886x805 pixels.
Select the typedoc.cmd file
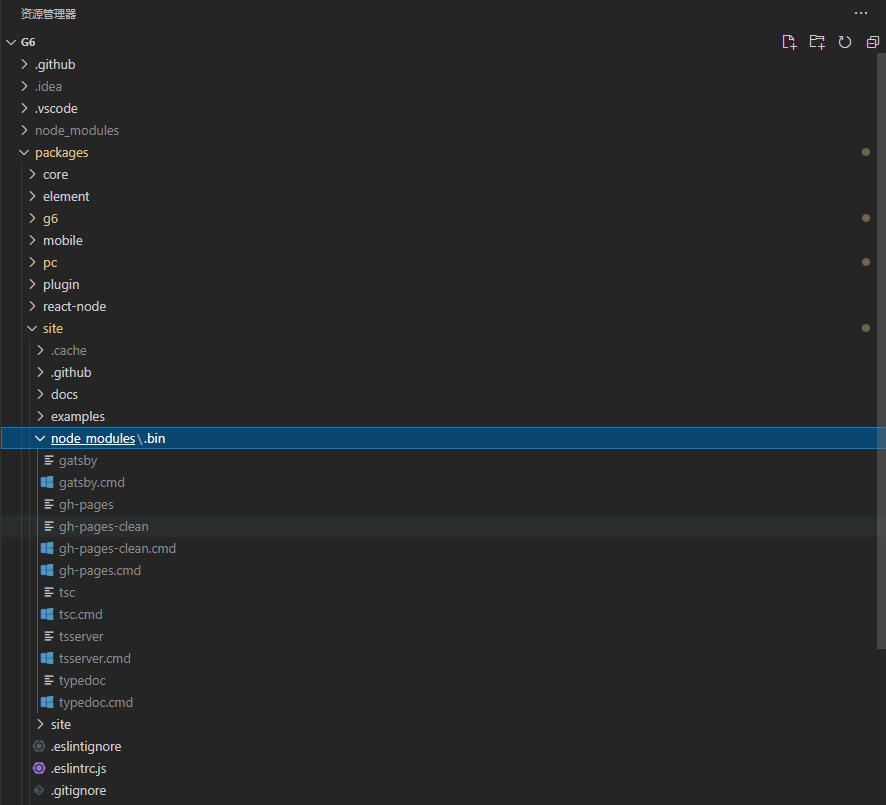pyautogui.click(x=95, y=702)
